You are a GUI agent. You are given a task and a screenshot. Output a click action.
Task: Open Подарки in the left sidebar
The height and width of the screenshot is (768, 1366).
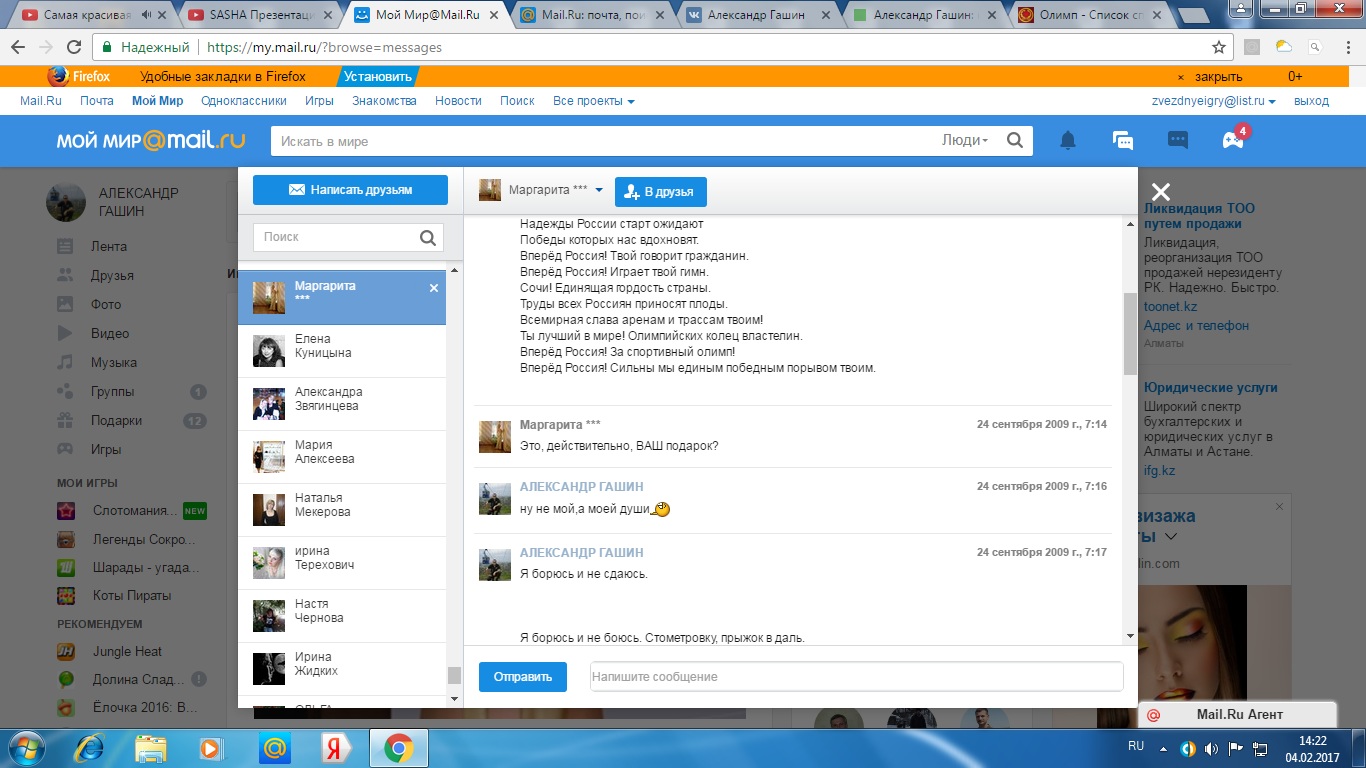tap(116, 420)
